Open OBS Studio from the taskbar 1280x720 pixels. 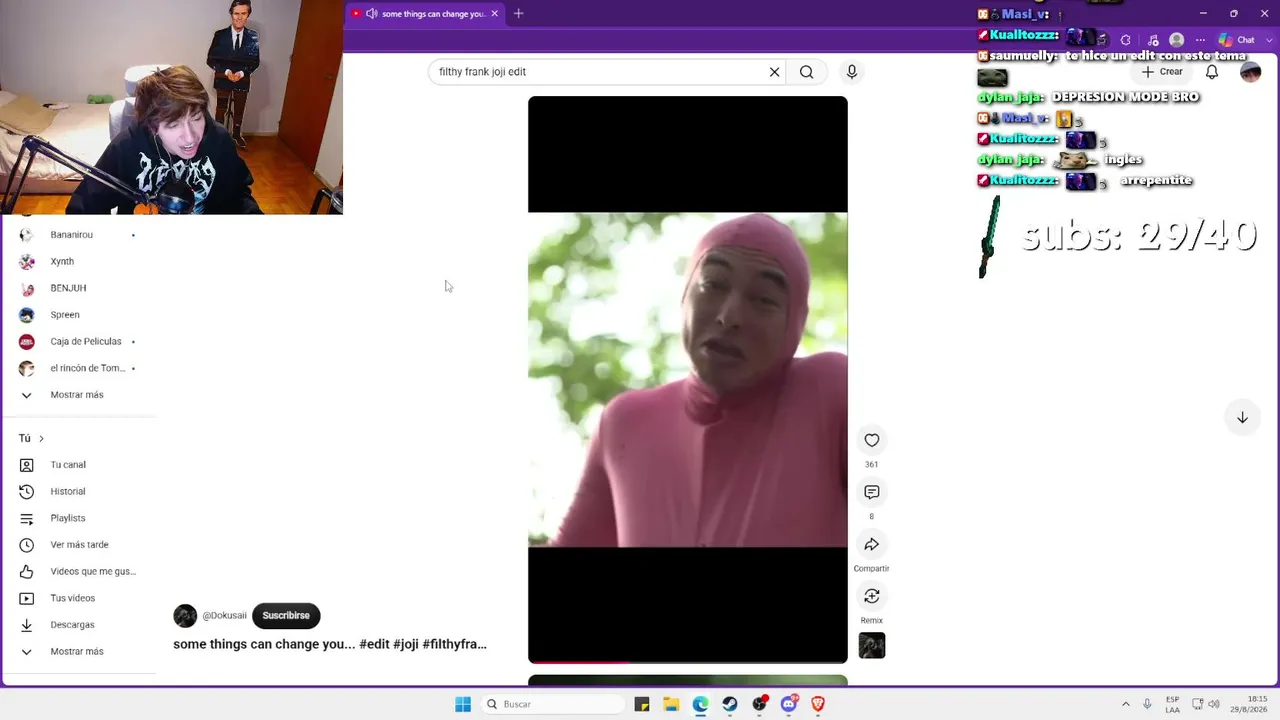tap(760, 704)
